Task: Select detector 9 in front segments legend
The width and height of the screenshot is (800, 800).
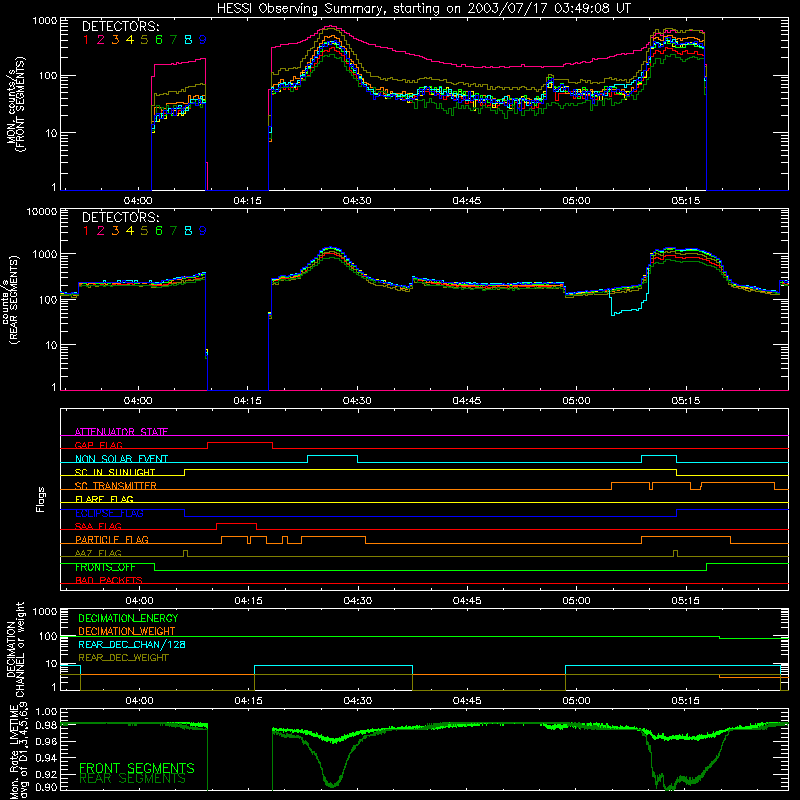Action: tap(203, 40)
